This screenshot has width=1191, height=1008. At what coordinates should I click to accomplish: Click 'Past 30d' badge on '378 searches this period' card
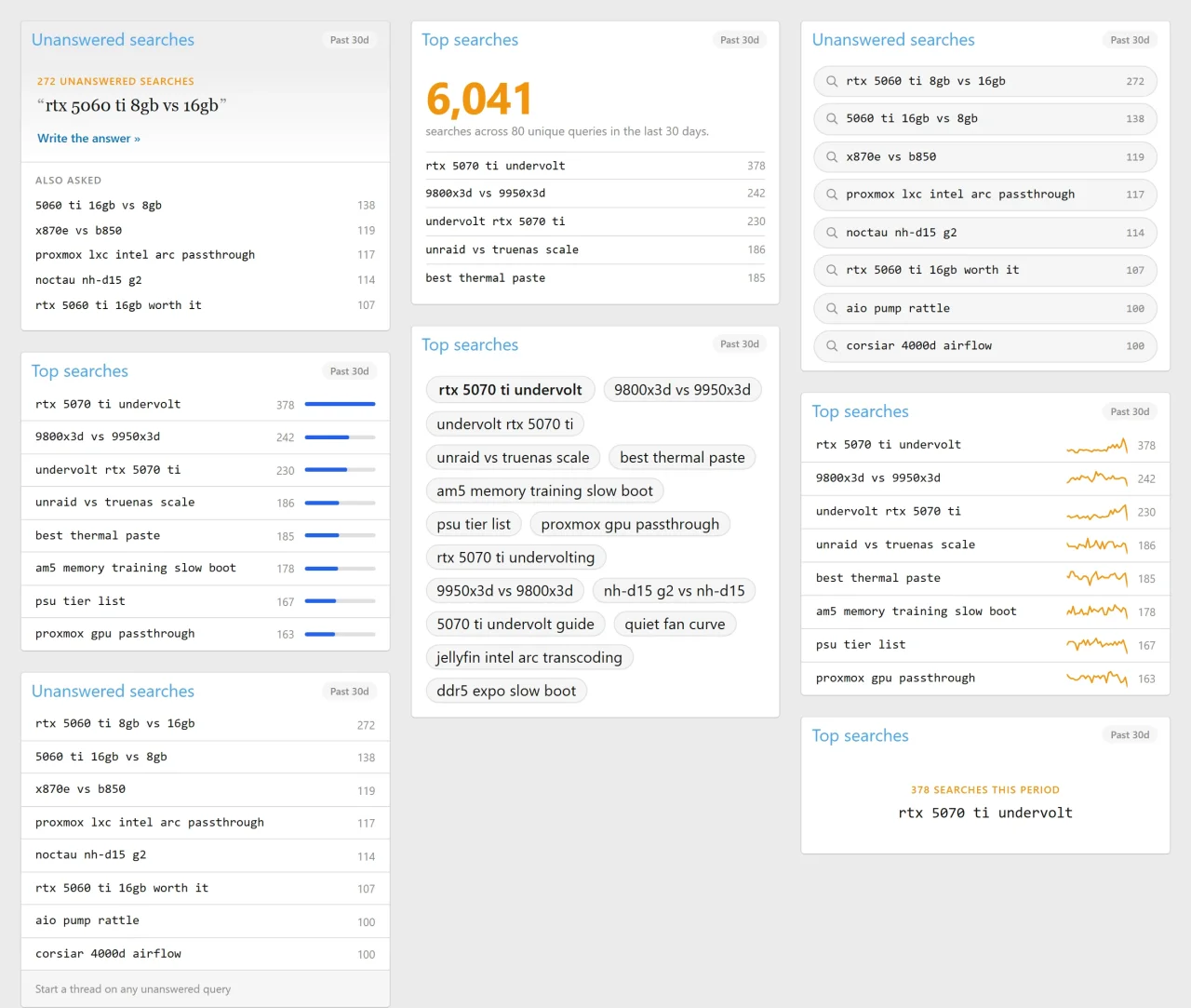coord(1130,735)
